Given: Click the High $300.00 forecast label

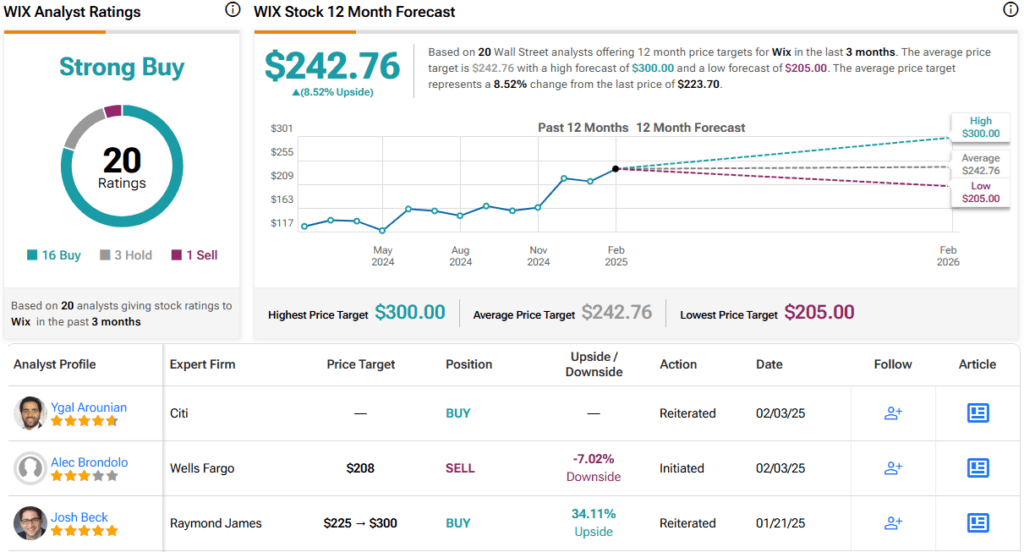Looking at the screenshot, I should [x=980, y=127].
